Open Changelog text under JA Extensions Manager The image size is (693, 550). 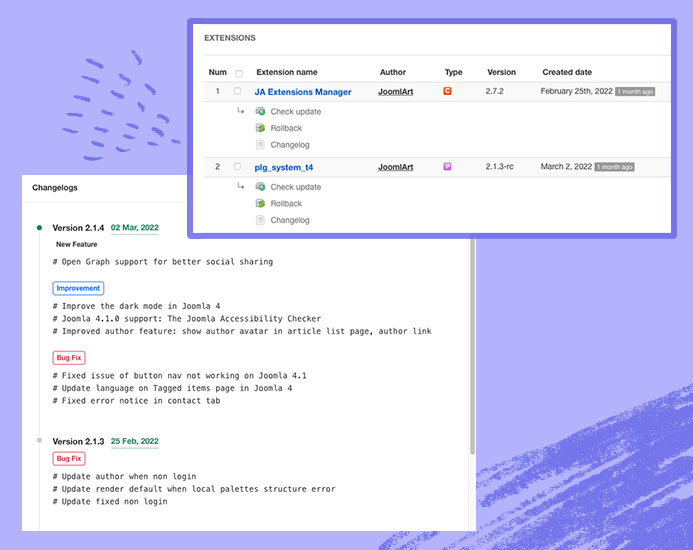tap(290, 145)
